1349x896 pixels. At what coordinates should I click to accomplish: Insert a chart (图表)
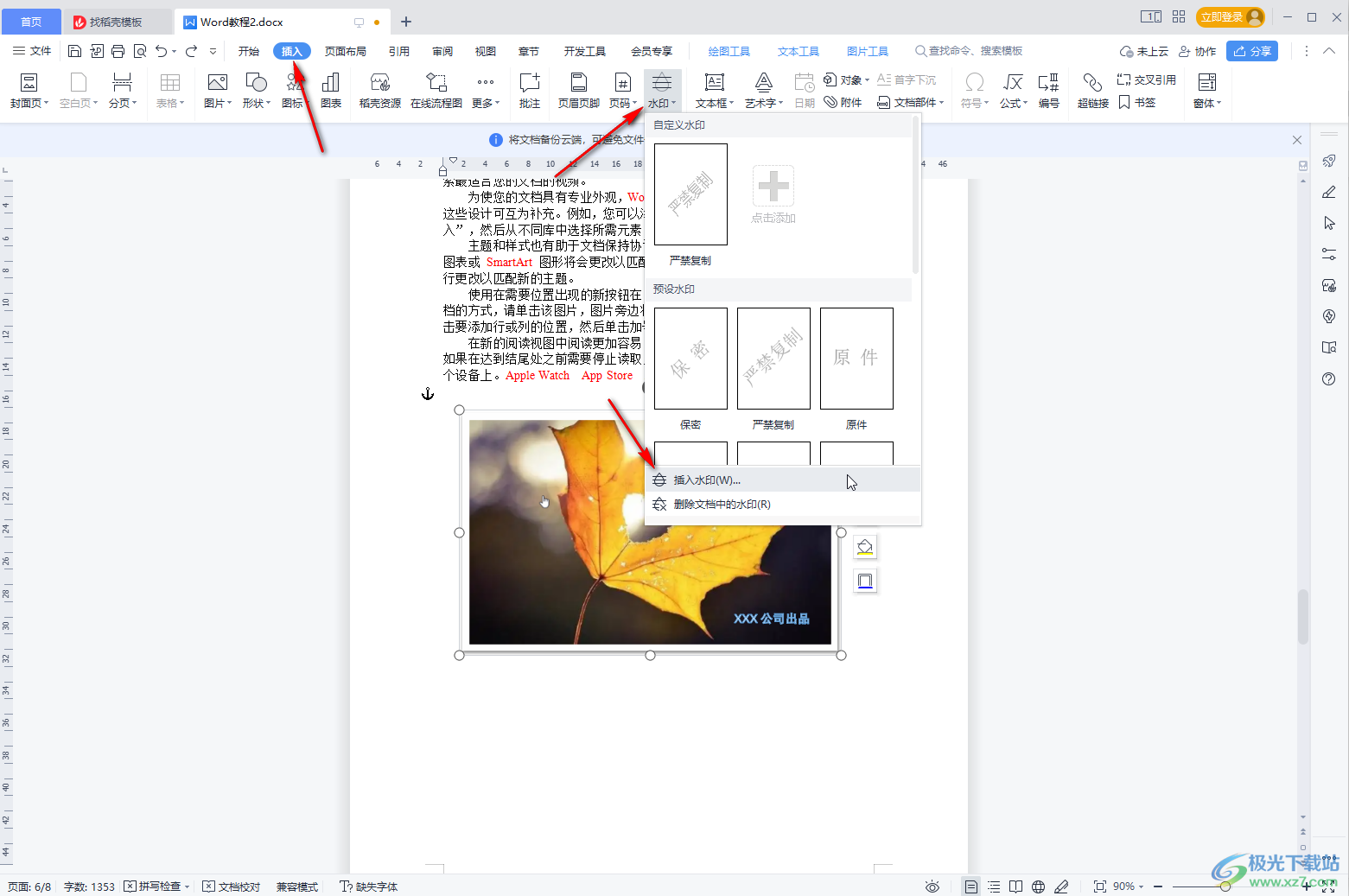click(330, 90)
